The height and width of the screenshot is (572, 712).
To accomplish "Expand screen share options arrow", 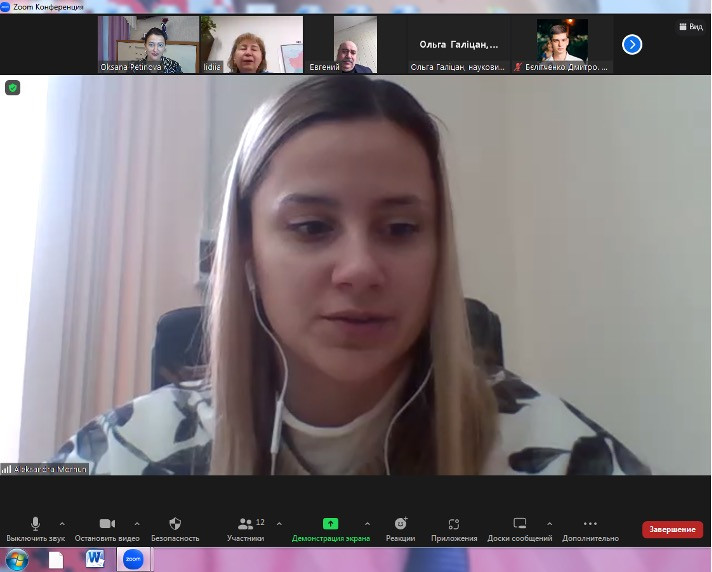I will pyautogui.click(x=367, y=524).
